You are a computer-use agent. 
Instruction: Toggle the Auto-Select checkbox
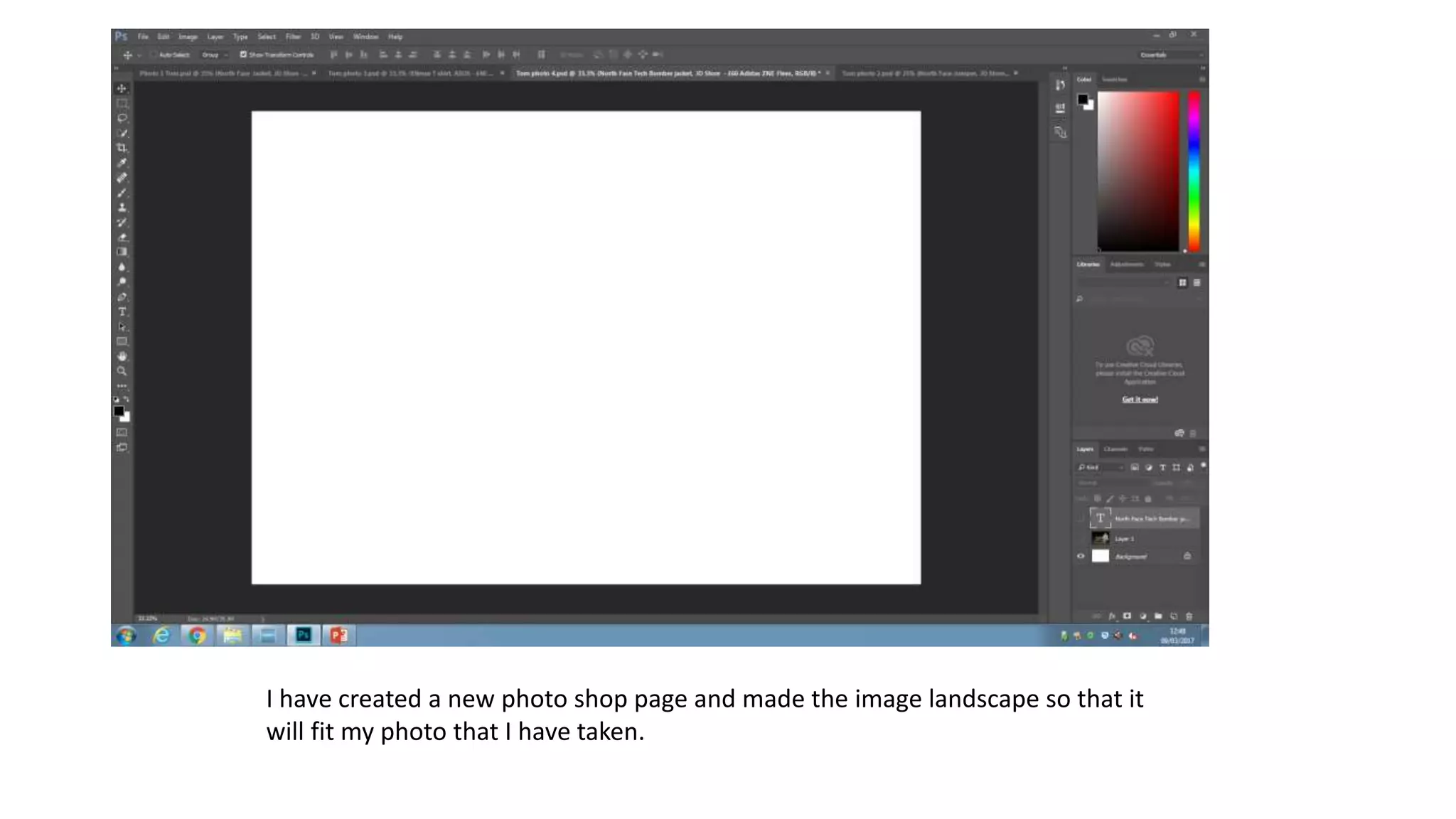(x=154, y=55)
